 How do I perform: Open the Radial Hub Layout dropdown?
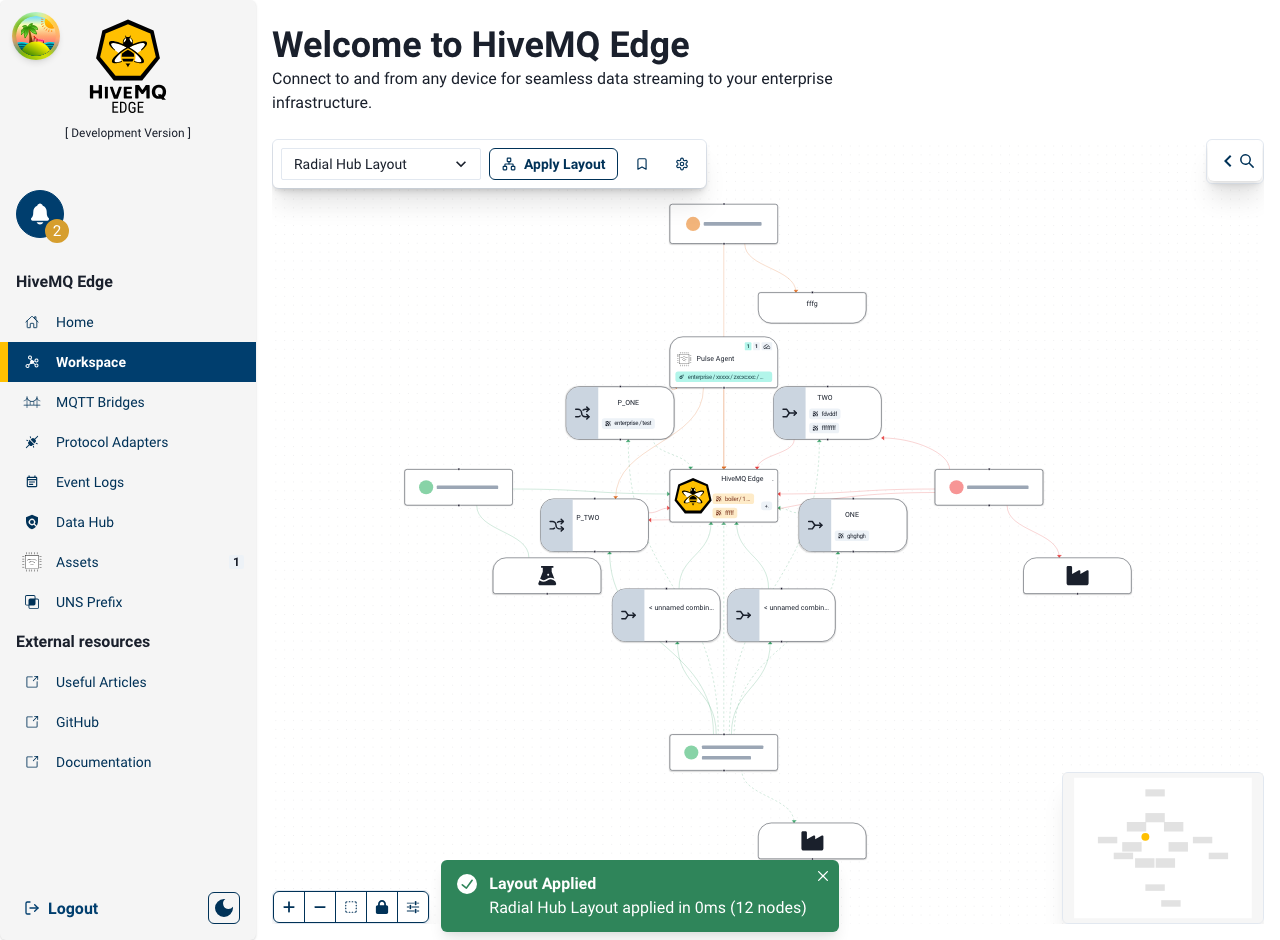pos(380,164)
